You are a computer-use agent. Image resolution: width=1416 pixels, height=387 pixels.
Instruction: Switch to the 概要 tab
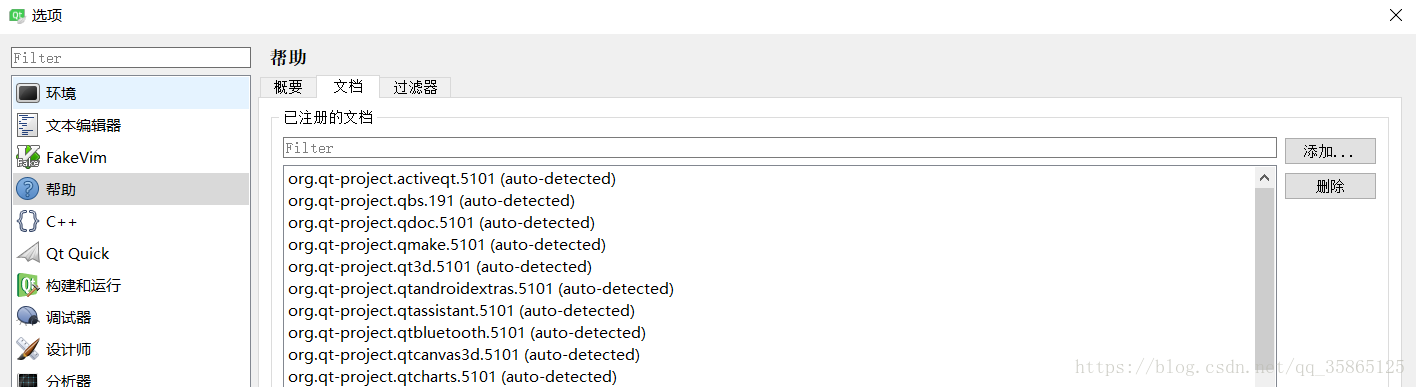(288, 87)
